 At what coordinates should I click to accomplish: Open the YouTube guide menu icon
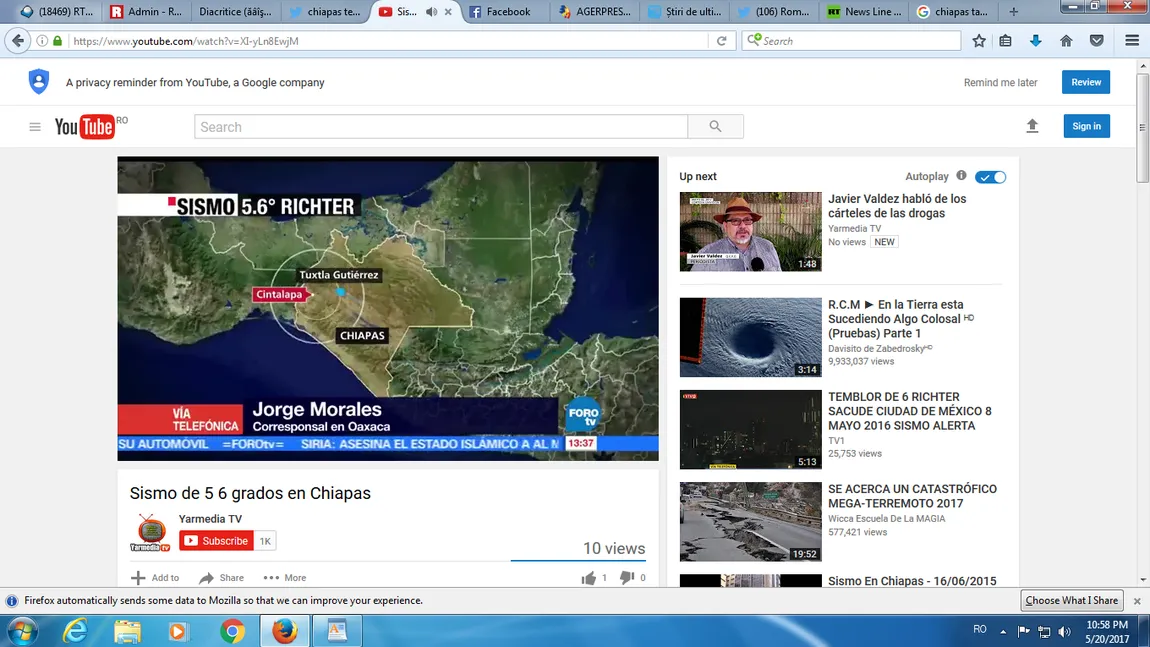tap(34, 127)
